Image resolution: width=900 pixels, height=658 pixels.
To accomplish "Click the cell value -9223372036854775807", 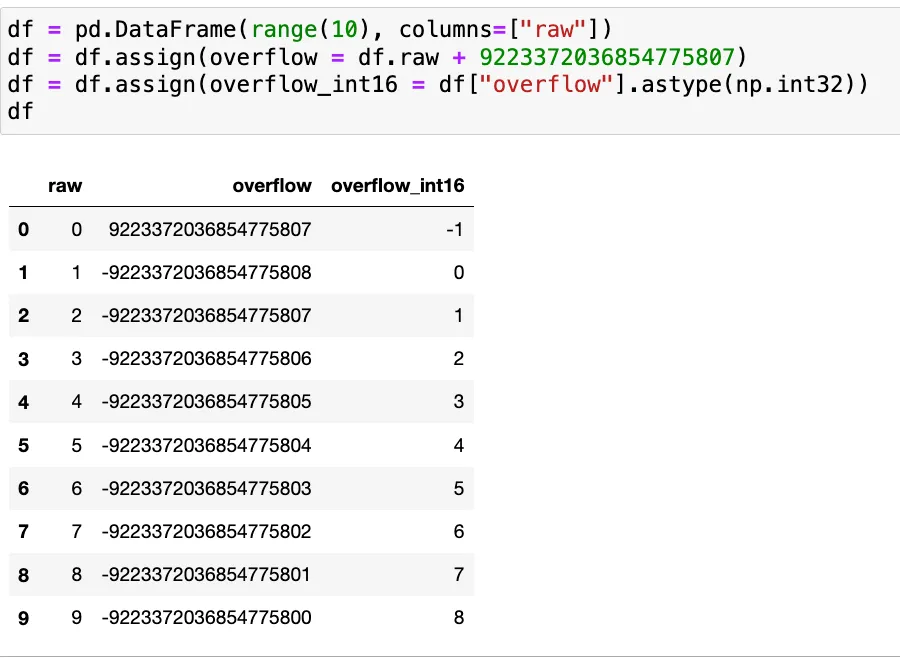I will point(207,315).
